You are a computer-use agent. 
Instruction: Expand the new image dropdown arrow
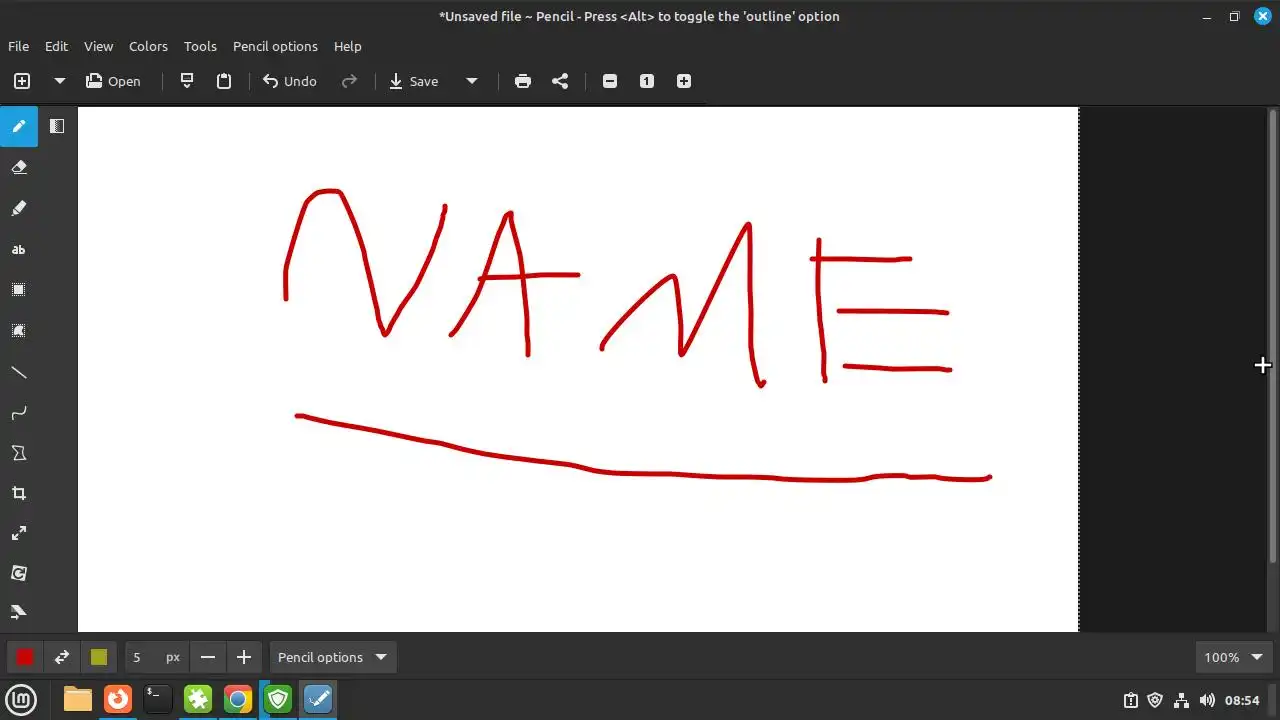[x=59, y=81]
